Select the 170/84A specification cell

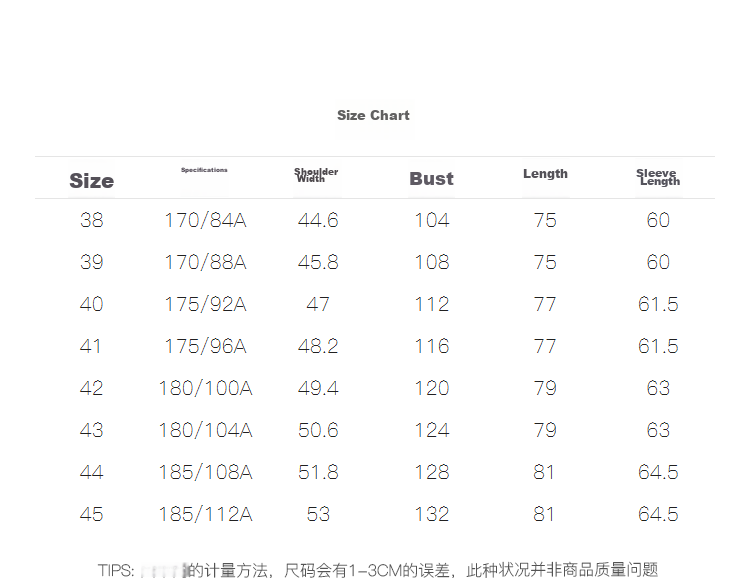[x=205, y=220]
